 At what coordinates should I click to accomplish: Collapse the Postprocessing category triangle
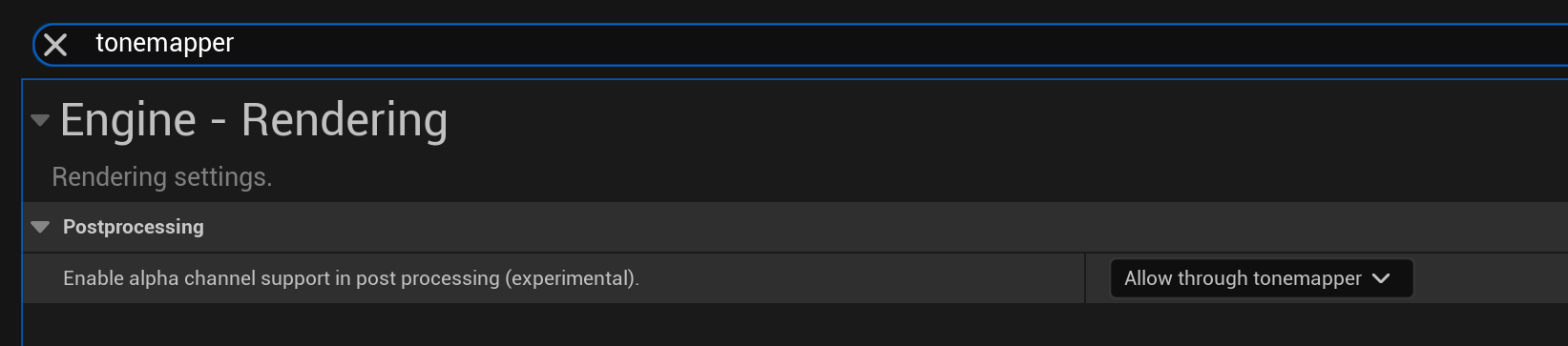(x=40, y=227)
